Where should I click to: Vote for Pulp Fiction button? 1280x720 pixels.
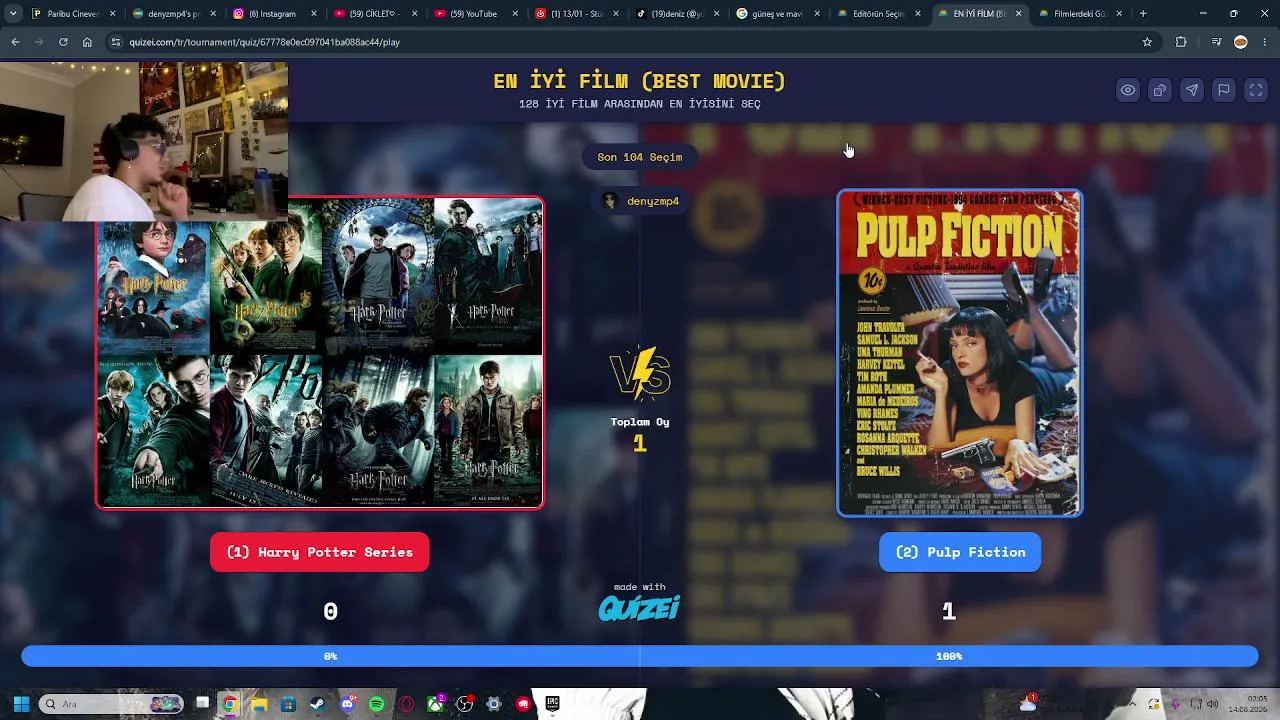pyautogui.click(x=960, y=552)
